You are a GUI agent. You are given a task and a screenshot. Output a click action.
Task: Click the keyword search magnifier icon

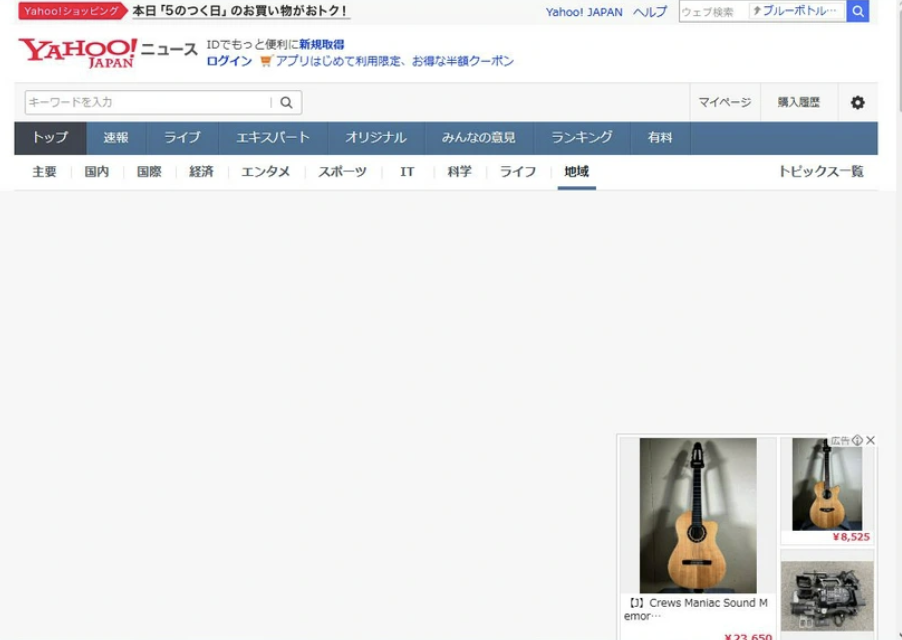point(286,102)
